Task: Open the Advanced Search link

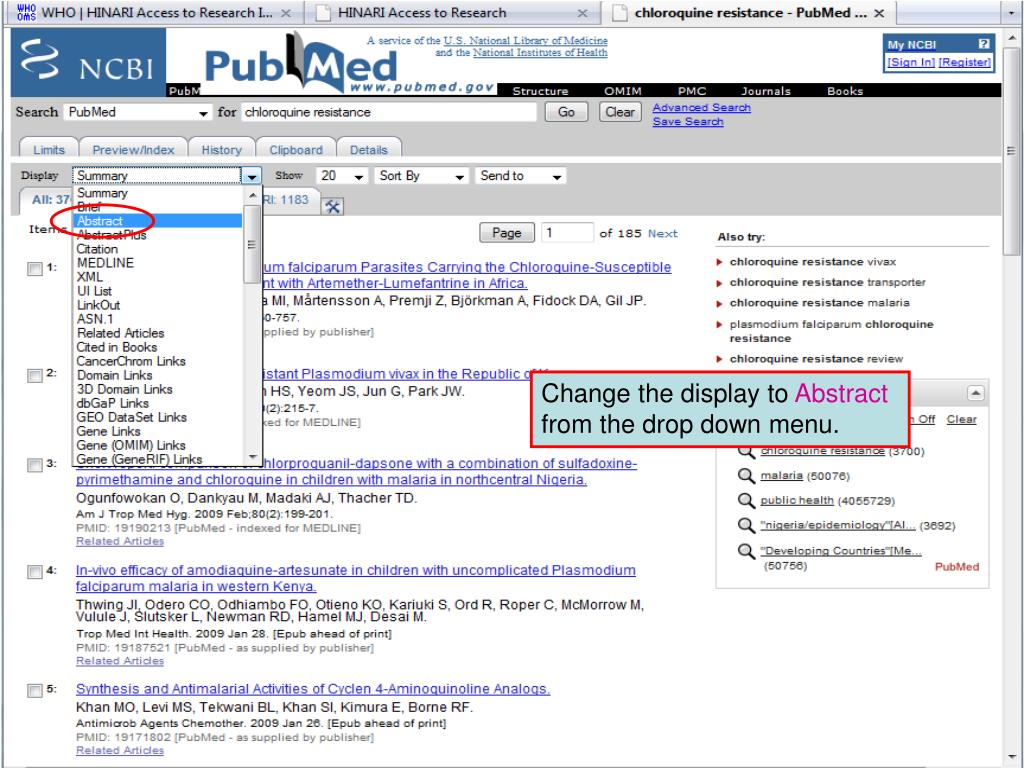Action: 701,107
